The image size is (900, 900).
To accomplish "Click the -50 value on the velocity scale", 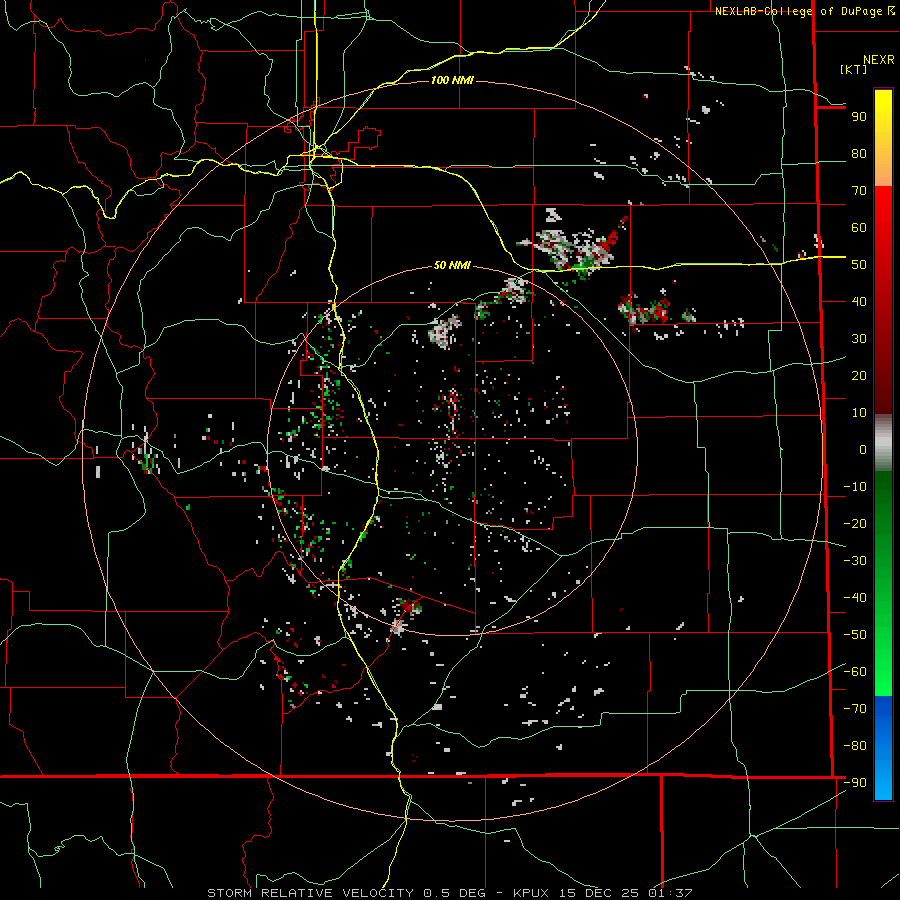I will (x=855, y=635).
